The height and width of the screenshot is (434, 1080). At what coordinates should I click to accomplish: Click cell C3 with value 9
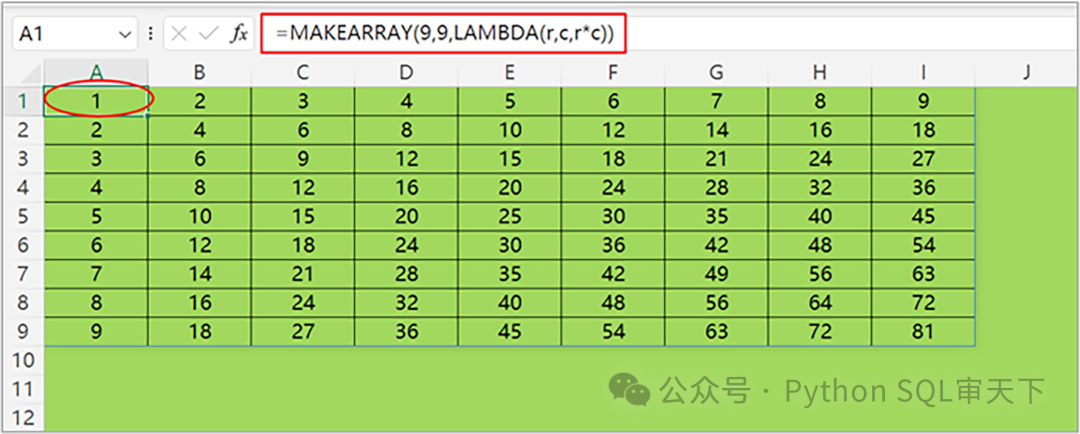pos(303,158)
